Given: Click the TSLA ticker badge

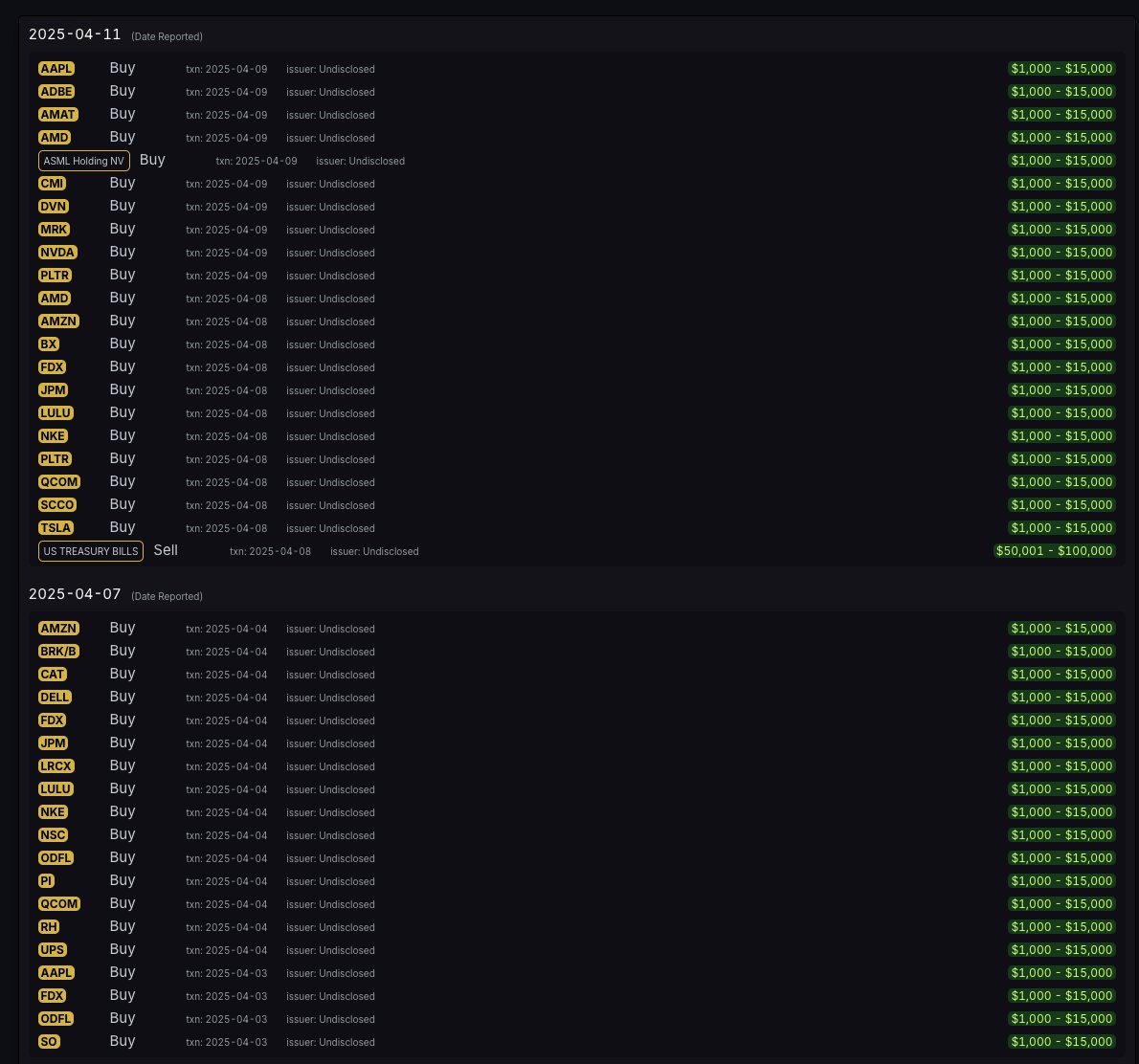Looking at the screenshot, I should pyautogui.click(x=56, y=528).
